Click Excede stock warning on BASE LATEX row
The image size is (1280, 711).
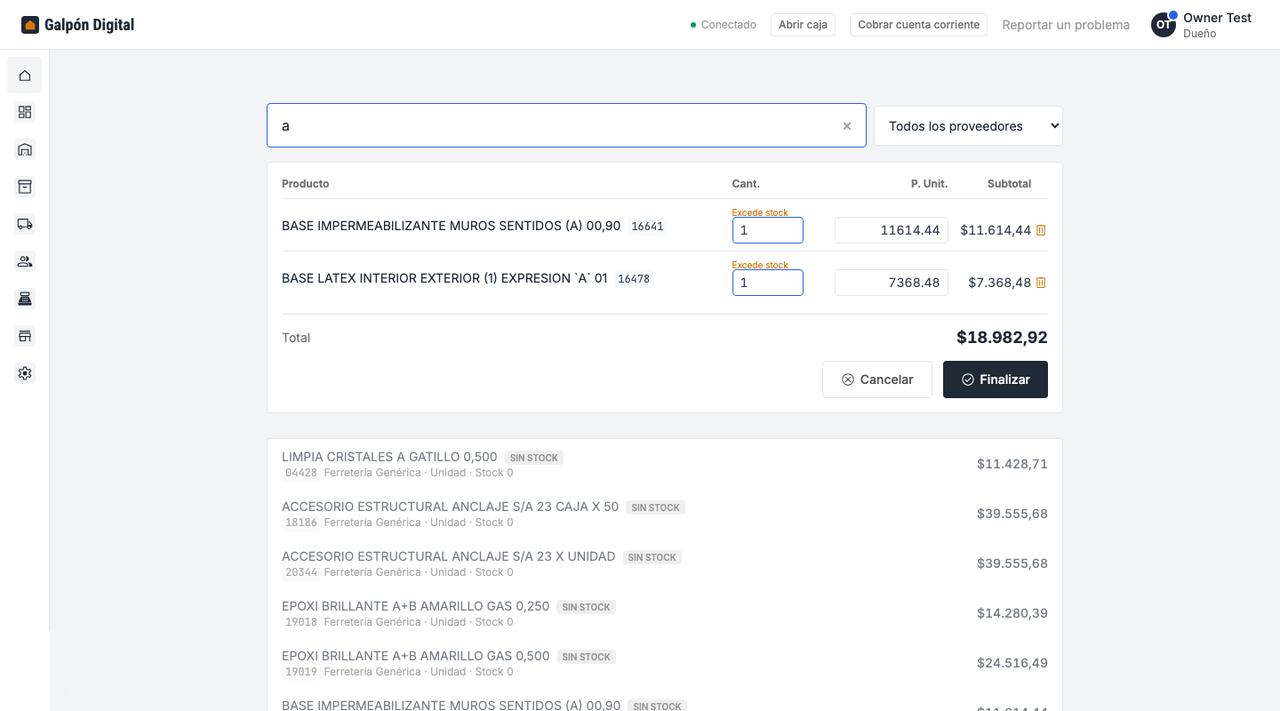(x=760, y=265)
